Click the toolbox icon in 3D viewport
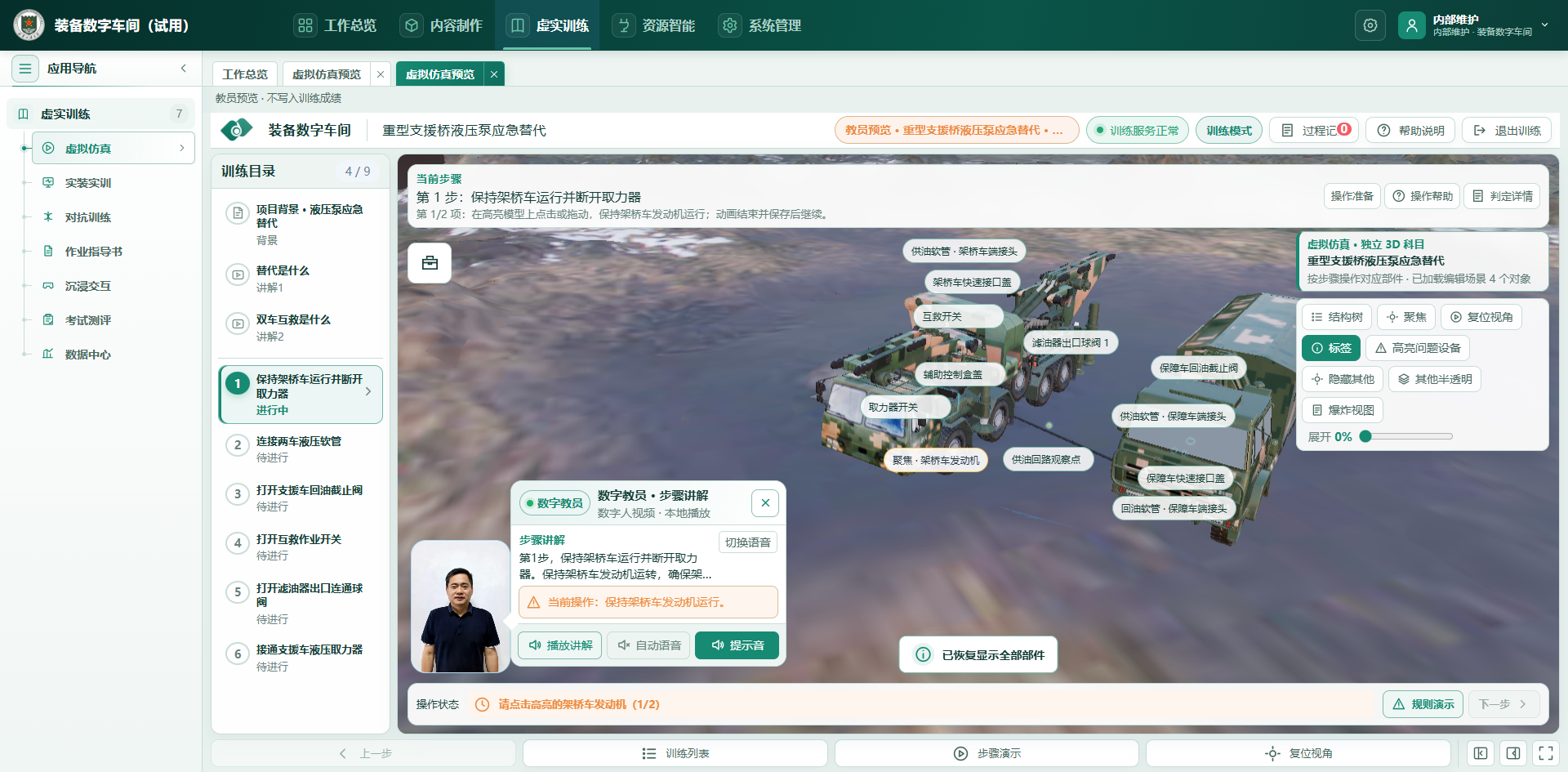 tap(430, 263)
